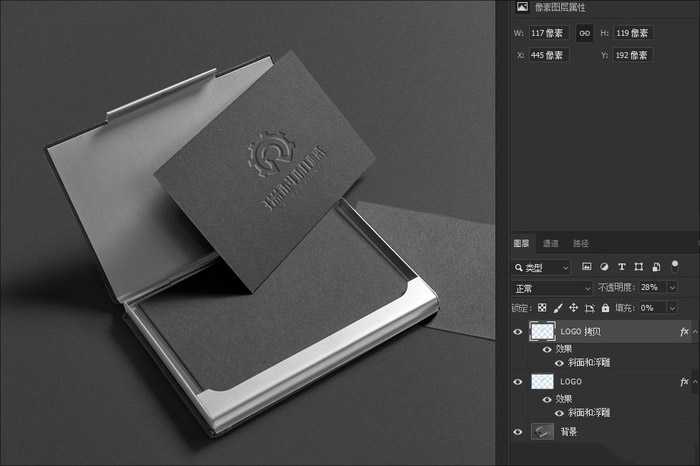Open the opacity 28% dropdown arrow
Viewport: 700px width, 466px height.
pyautogui.click(x=672, y=288)
